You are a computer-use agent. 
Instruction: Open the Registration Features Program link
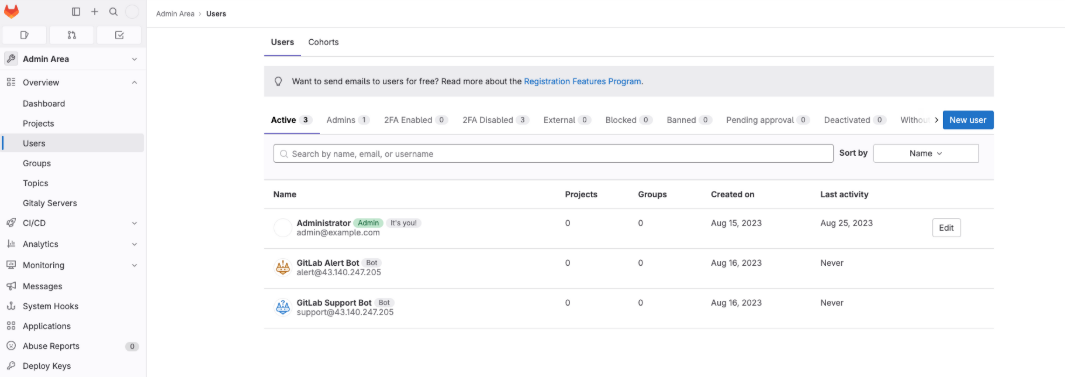tap(582, 81)
